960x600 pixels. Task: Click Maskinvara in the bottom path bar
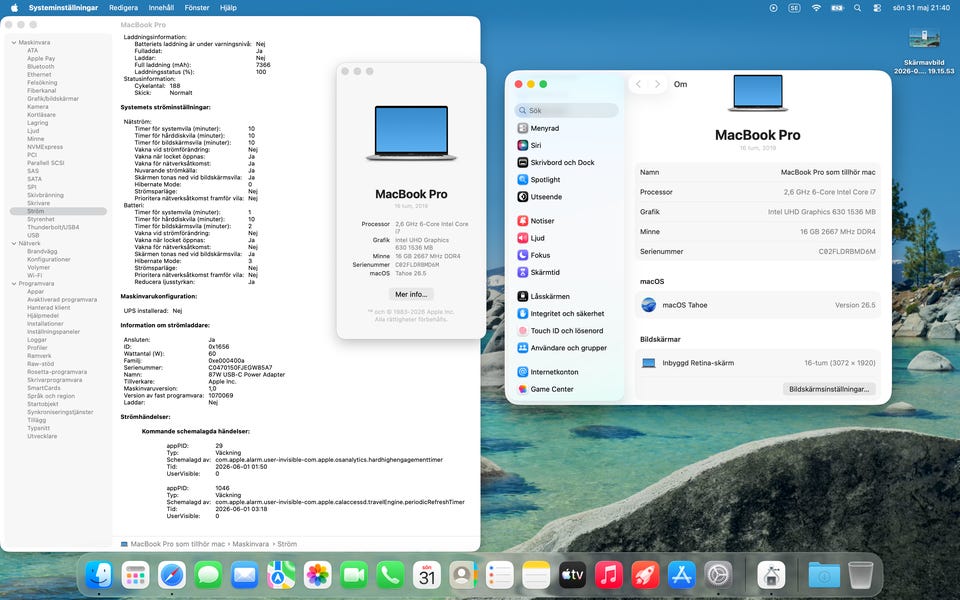[250, 544]
